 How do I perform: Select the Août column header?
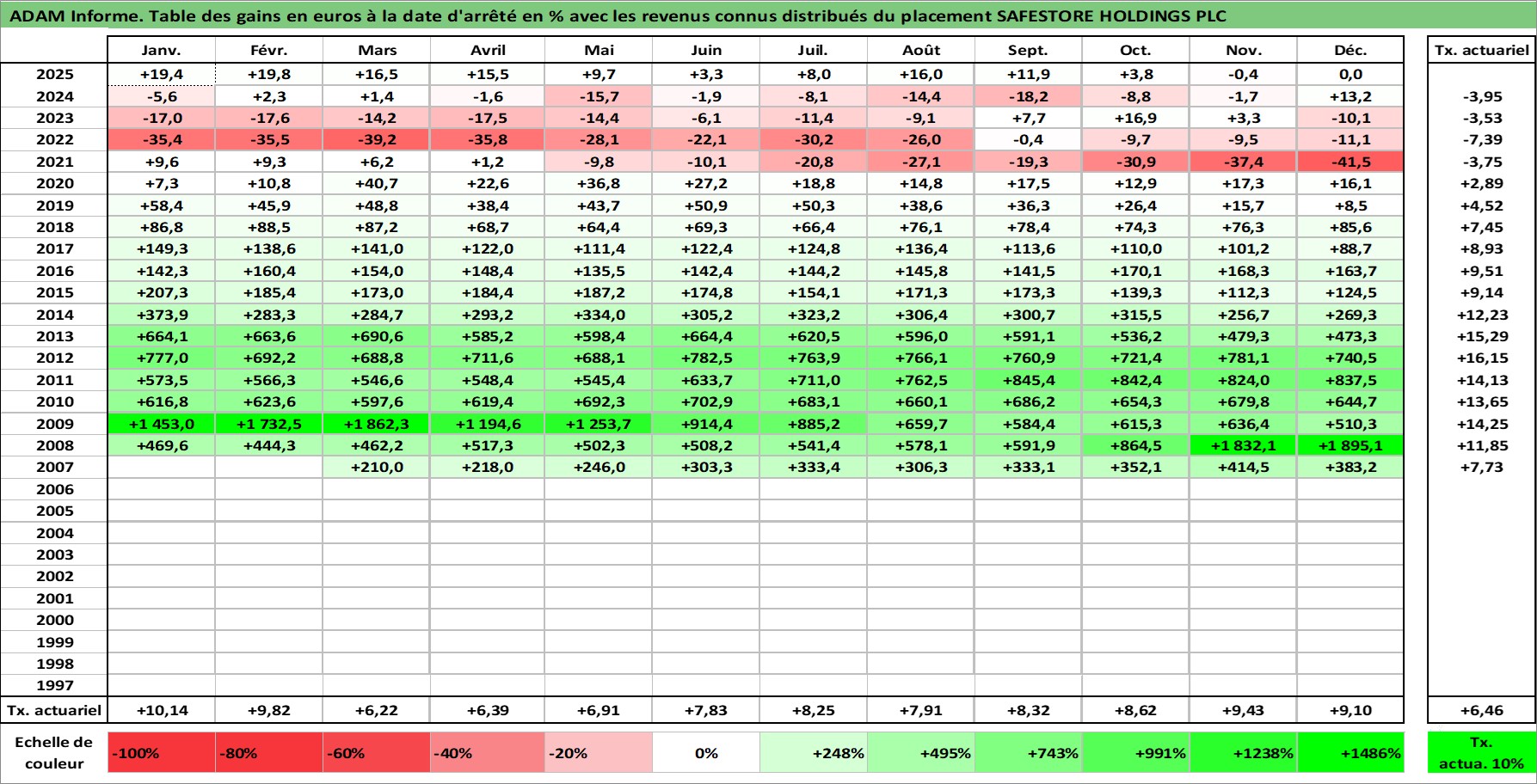pyautogui.click(x=921, y=50)
